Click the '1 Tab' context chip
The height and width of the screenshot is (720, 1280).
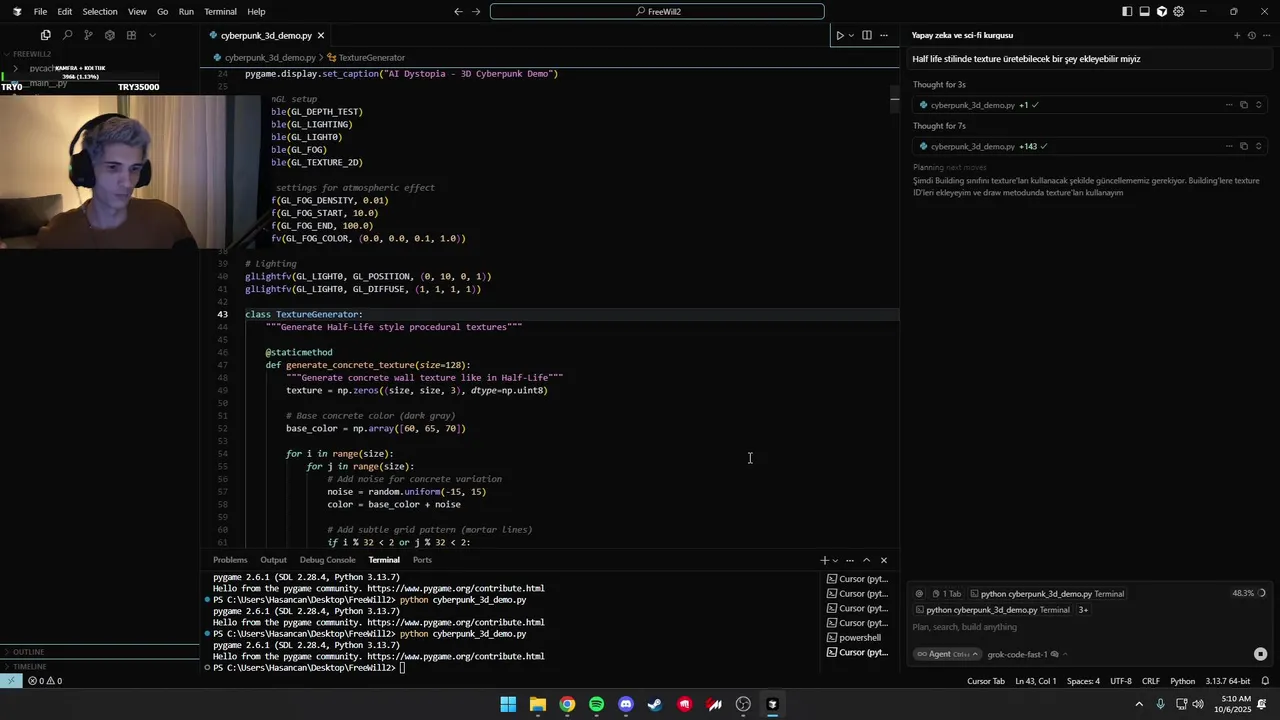pyautogui.click(x=946, y=594)
